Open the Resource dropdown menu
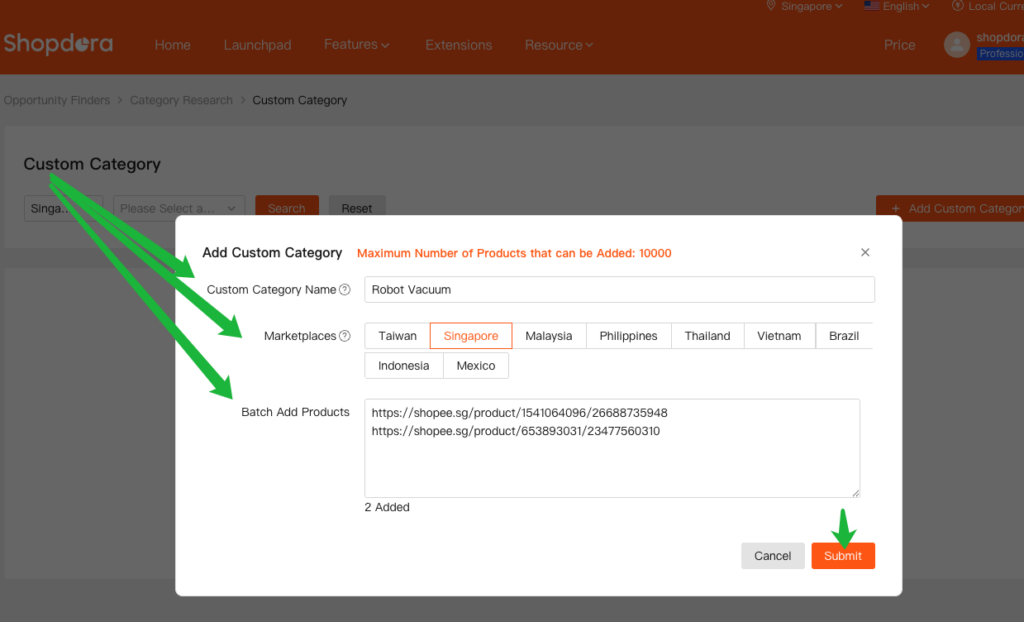 [x=558, y=45]
